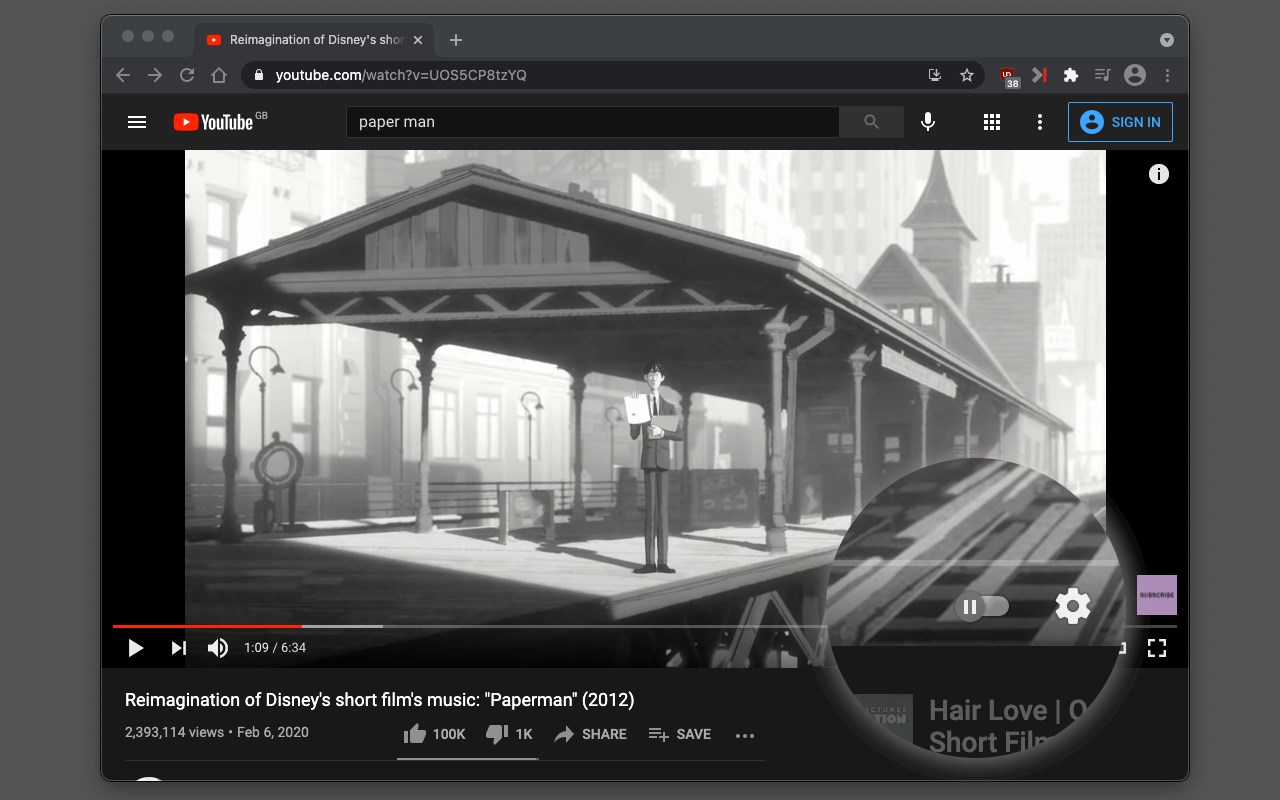Open the Chrome profile menu
Image resolution: width=1280 pixels, height=800 pixels.
point(1135,75)
